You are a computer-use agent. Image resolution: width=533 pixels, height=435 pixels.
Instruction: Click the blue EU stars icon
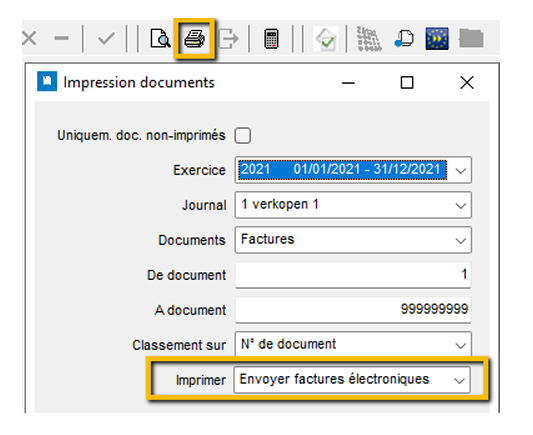pyautogui.click(x=437, y=39)
